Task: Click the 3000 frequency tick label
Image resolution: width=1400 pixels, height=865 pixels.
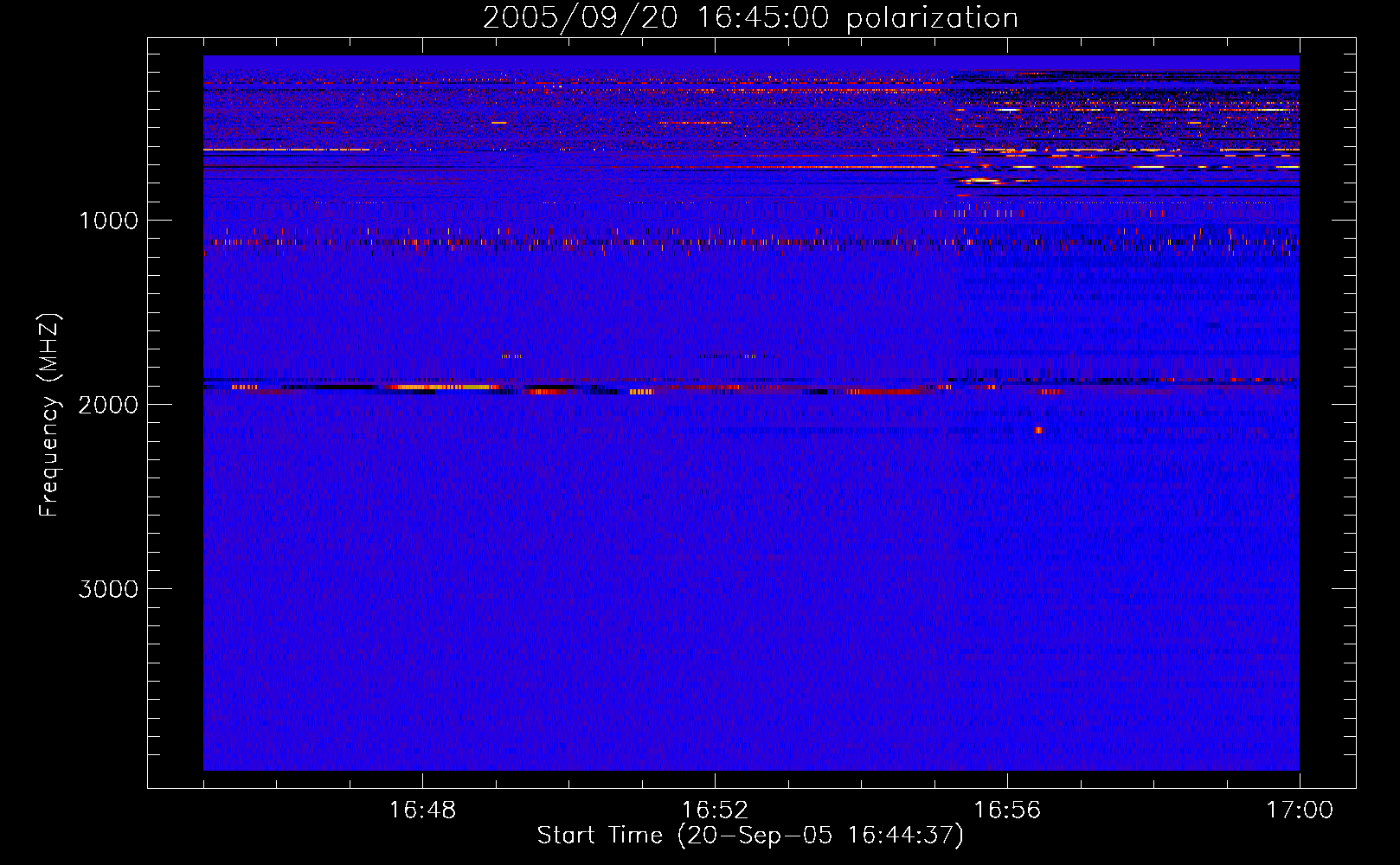Action: (108, 589)
